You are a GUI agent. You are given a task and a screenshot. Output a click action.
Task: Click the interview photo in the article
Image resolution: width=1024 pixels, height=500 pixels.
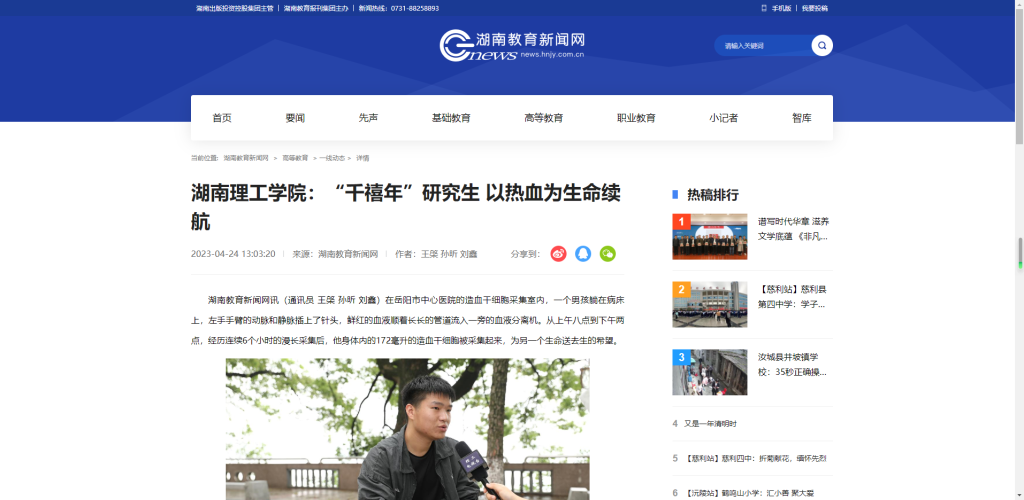(408, 429)
